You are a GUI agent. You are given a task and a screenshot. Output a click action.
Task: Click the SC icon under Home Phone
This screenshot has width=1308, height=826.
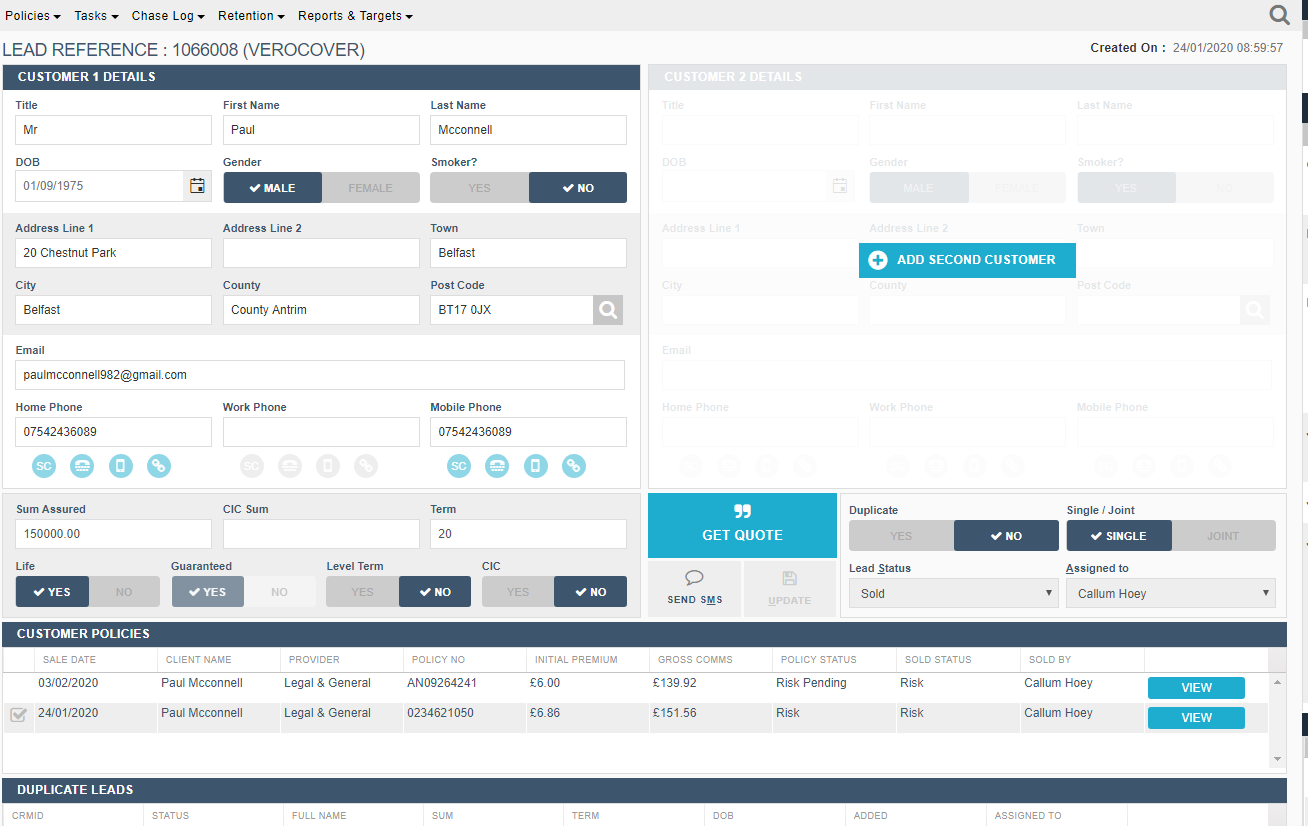coord(44,466)
